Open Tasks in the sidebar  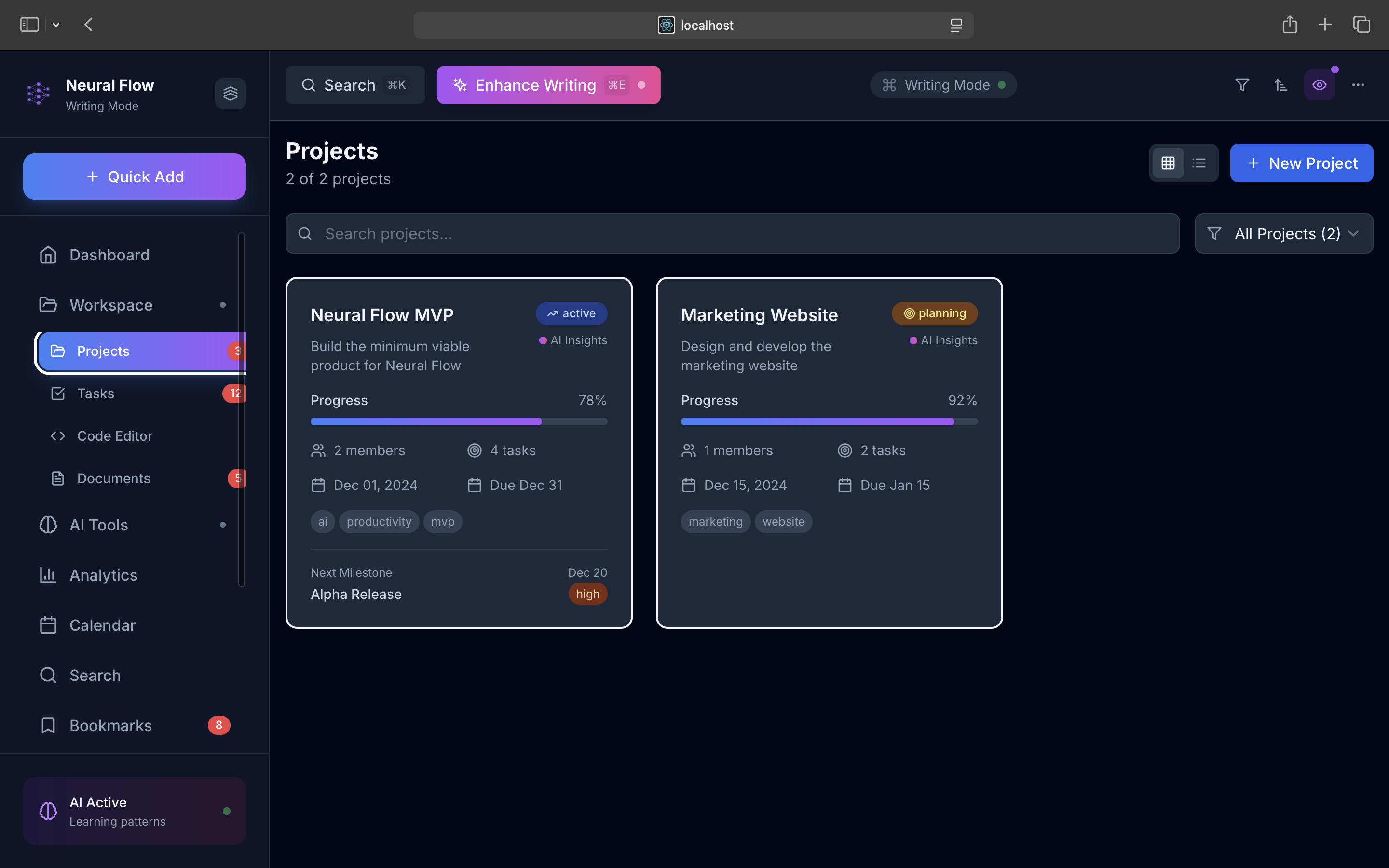point(96,393)
